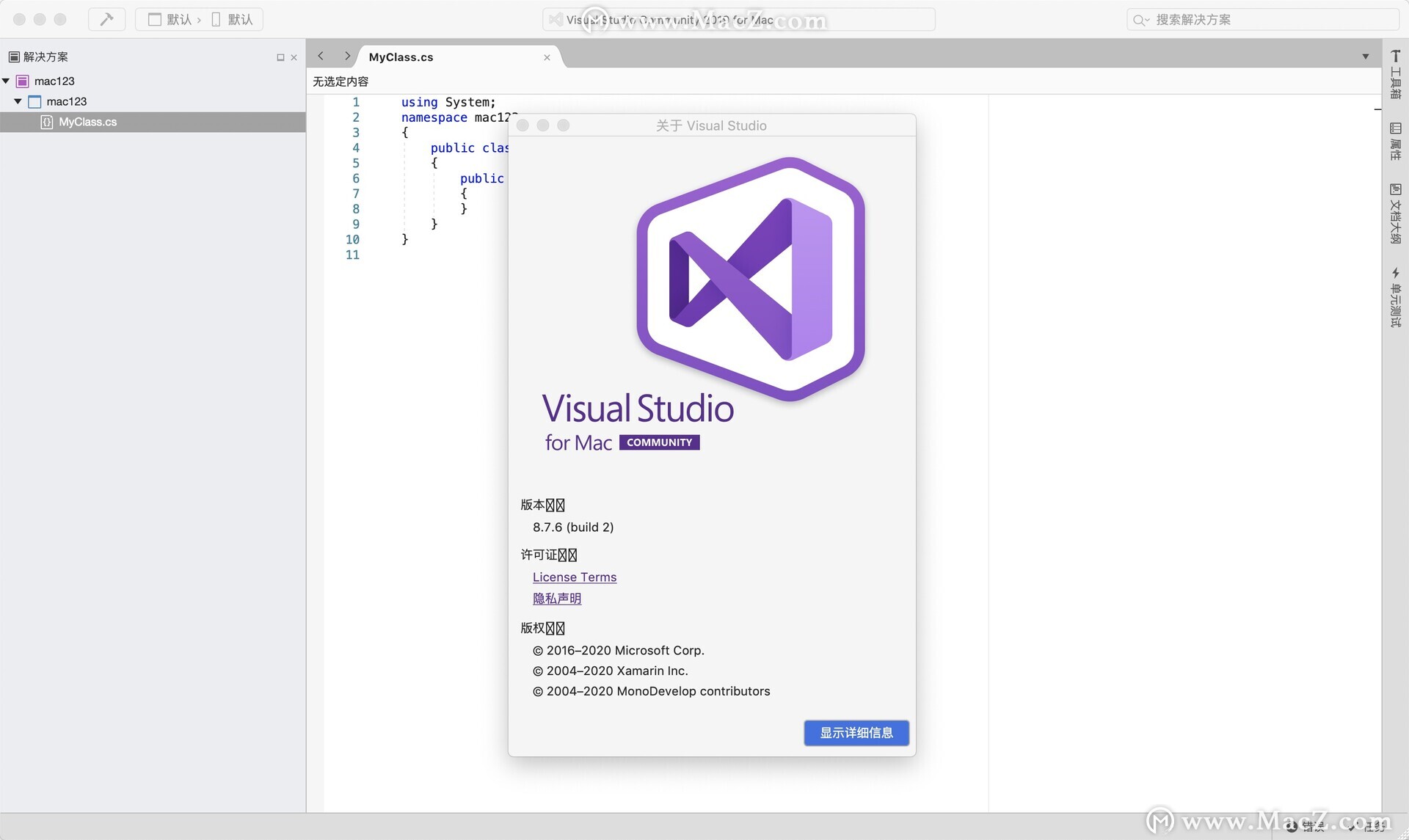
Task: Open the 工具箱 toolbox side panel
Action: point(1395,74)
